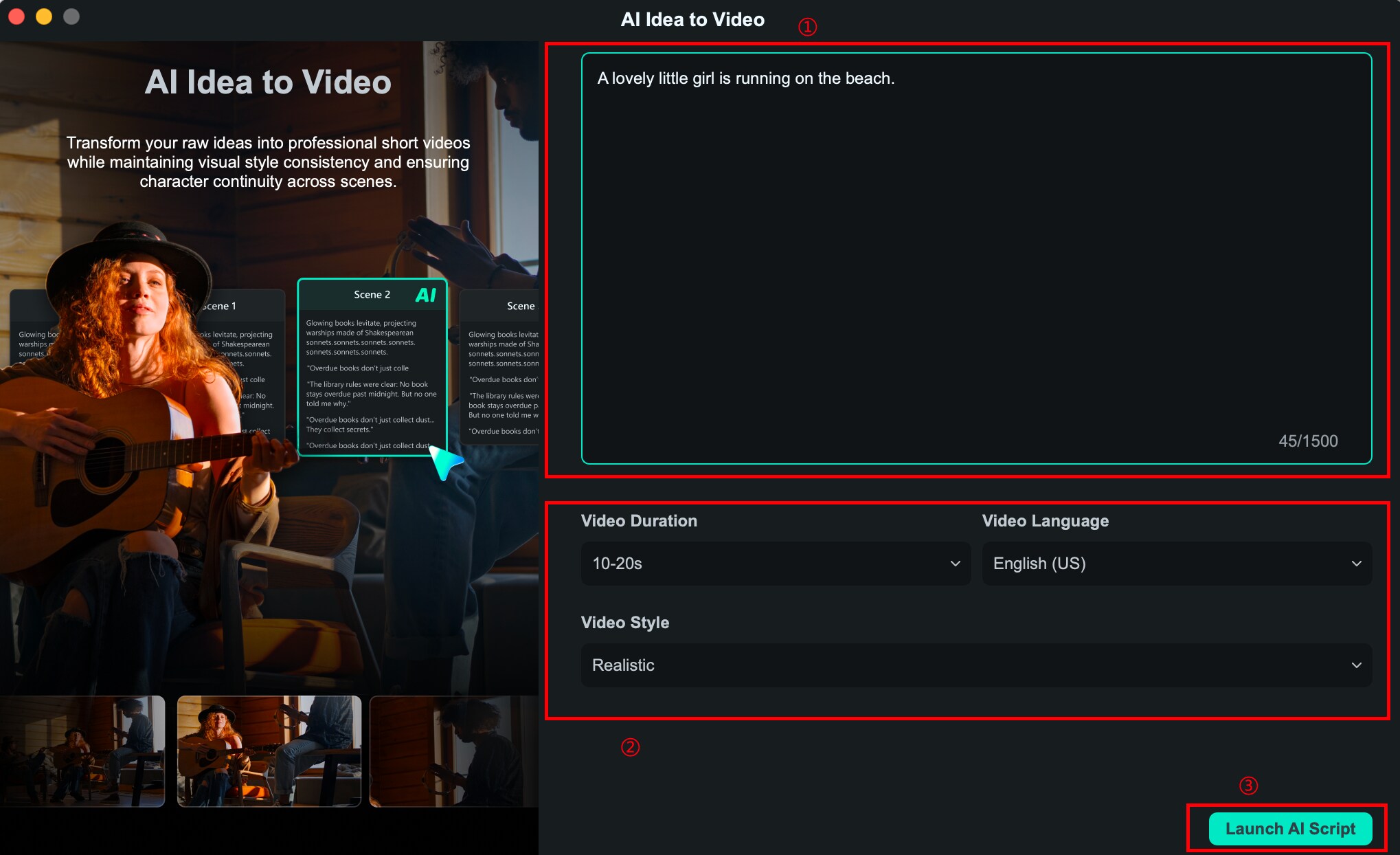Click the cyan cursor arrow graphic
This screenshot has width=1400, height=855.
(445, 463)
